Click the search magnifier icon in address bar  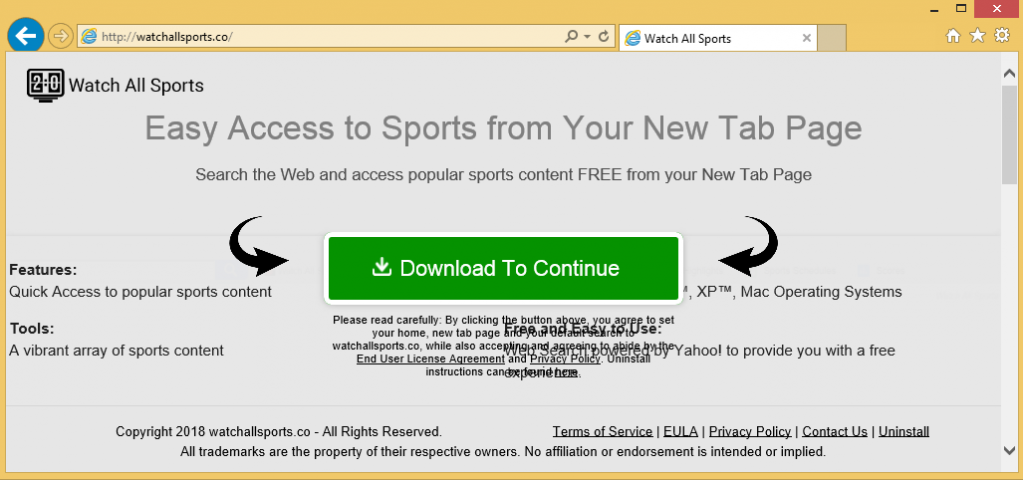[x=571, y=37]
